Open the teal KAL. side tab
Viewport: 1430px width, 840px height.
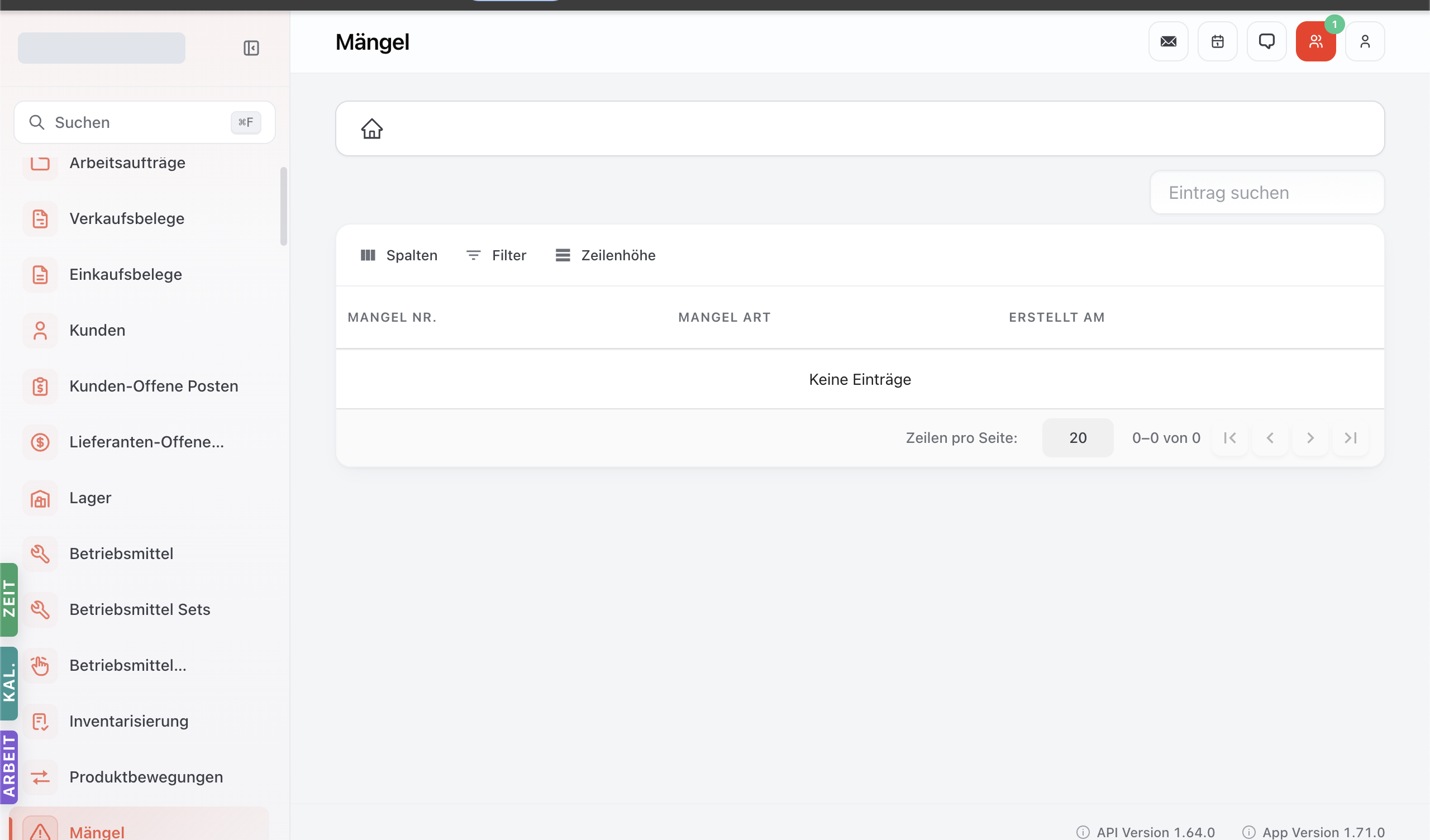tap(9, 684)
